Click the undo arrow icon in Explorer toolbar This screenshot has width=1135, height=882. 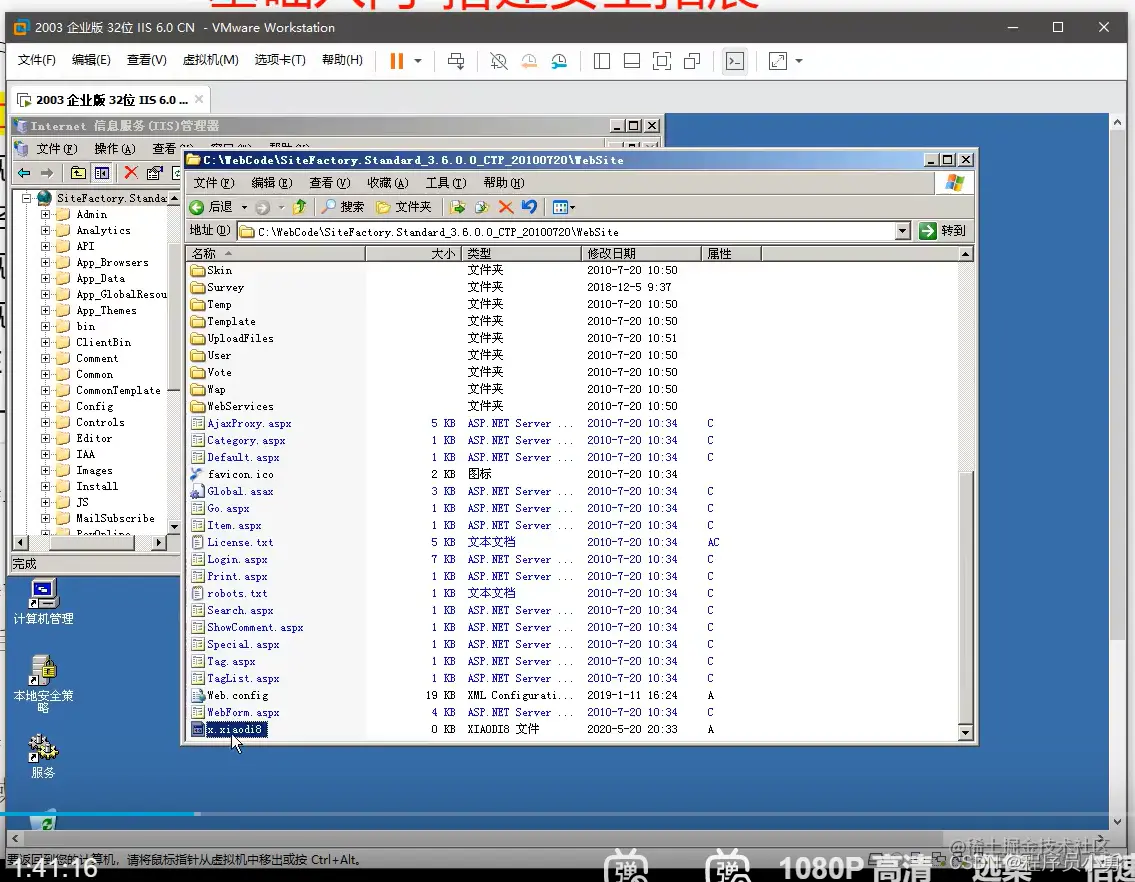tap(529, 207)
